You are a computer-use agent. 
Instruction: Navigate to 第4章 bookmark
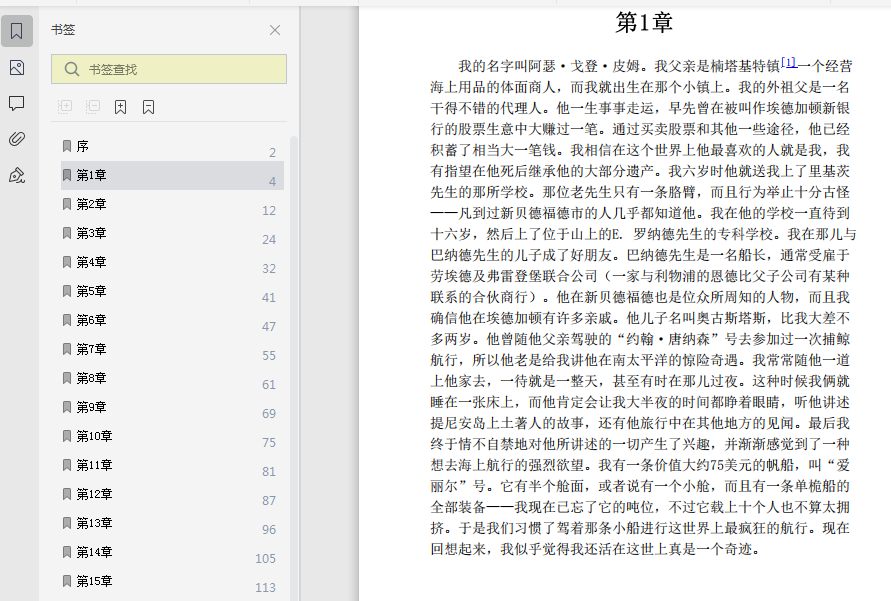(172, 262)
